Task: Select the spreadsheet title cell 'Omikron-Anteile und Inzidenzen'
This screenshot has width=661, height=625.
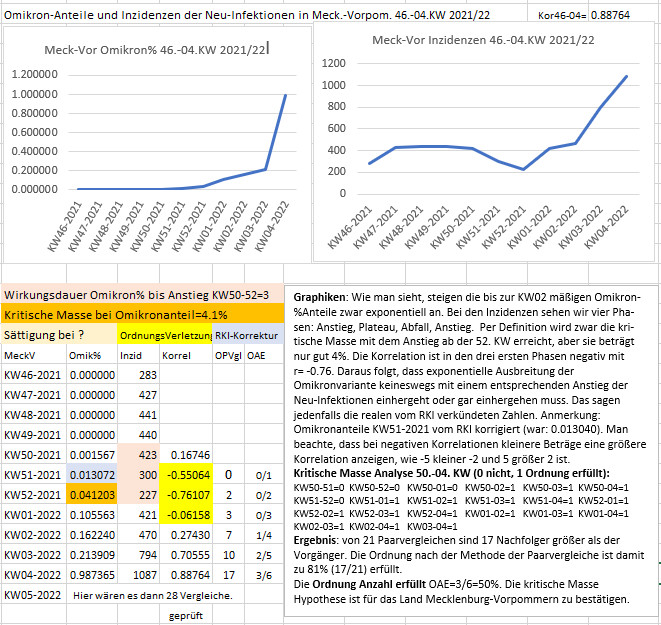Action: point(247,15)
